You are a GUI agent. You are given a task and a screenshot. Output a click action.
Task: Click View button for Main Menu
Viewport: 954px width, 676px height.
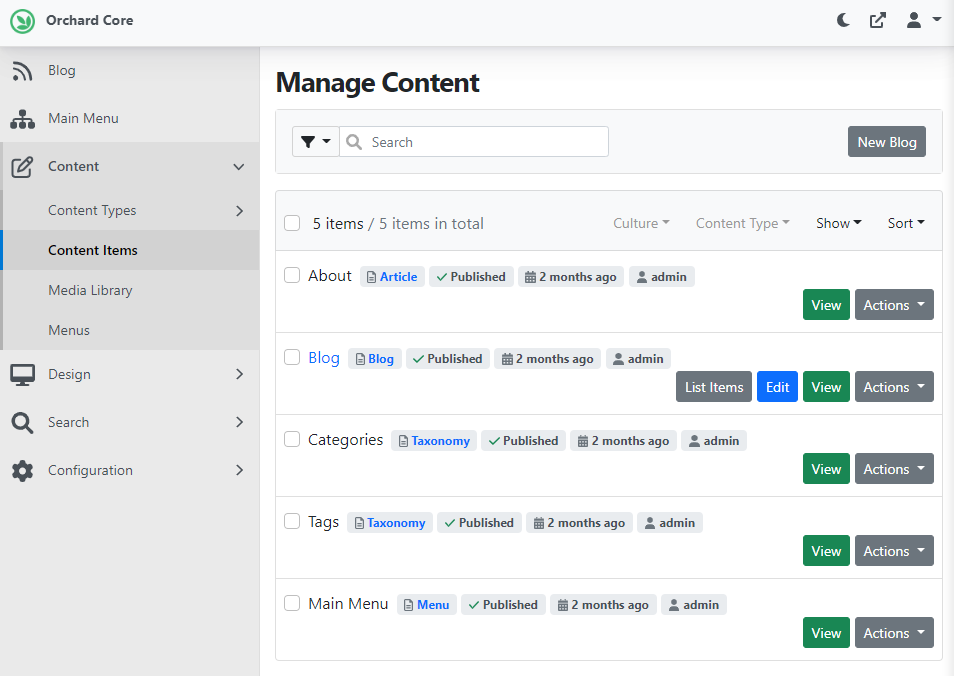pos(826,633)
